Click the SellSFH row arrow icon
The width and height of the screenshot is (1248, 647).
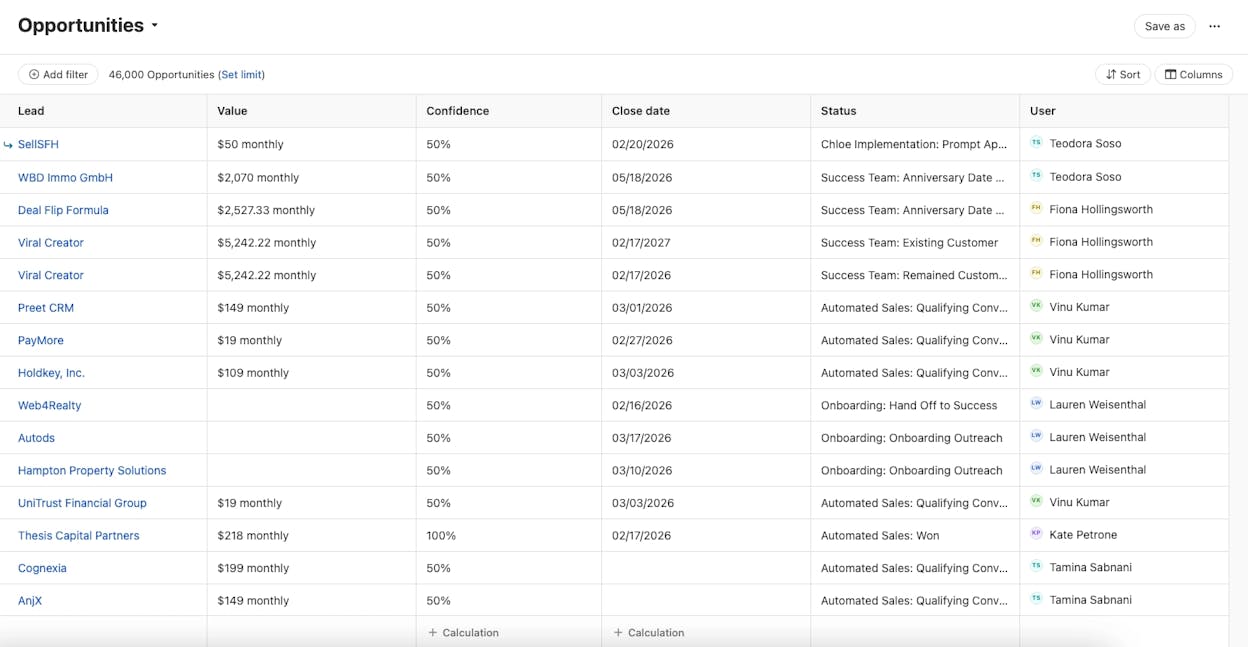[x=8, y=145]
